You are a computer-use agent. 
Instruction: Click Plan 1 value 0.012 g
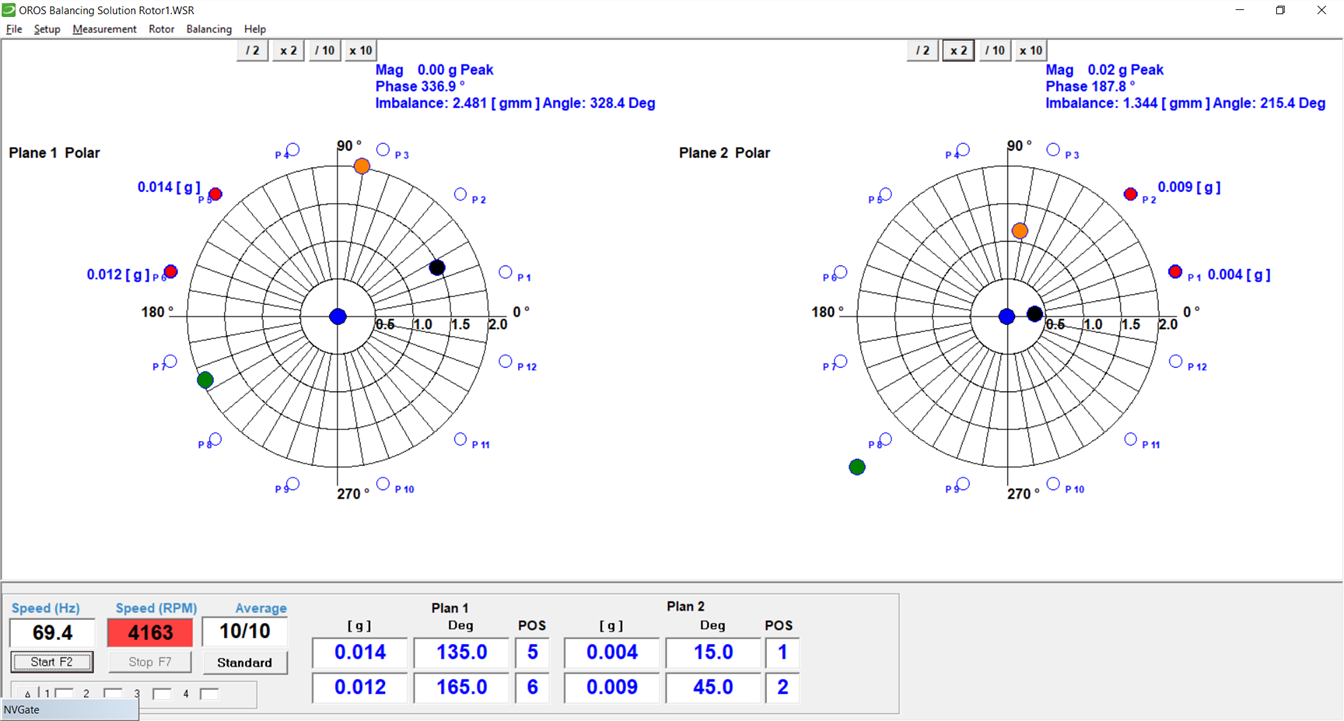(x=360, y=688)
